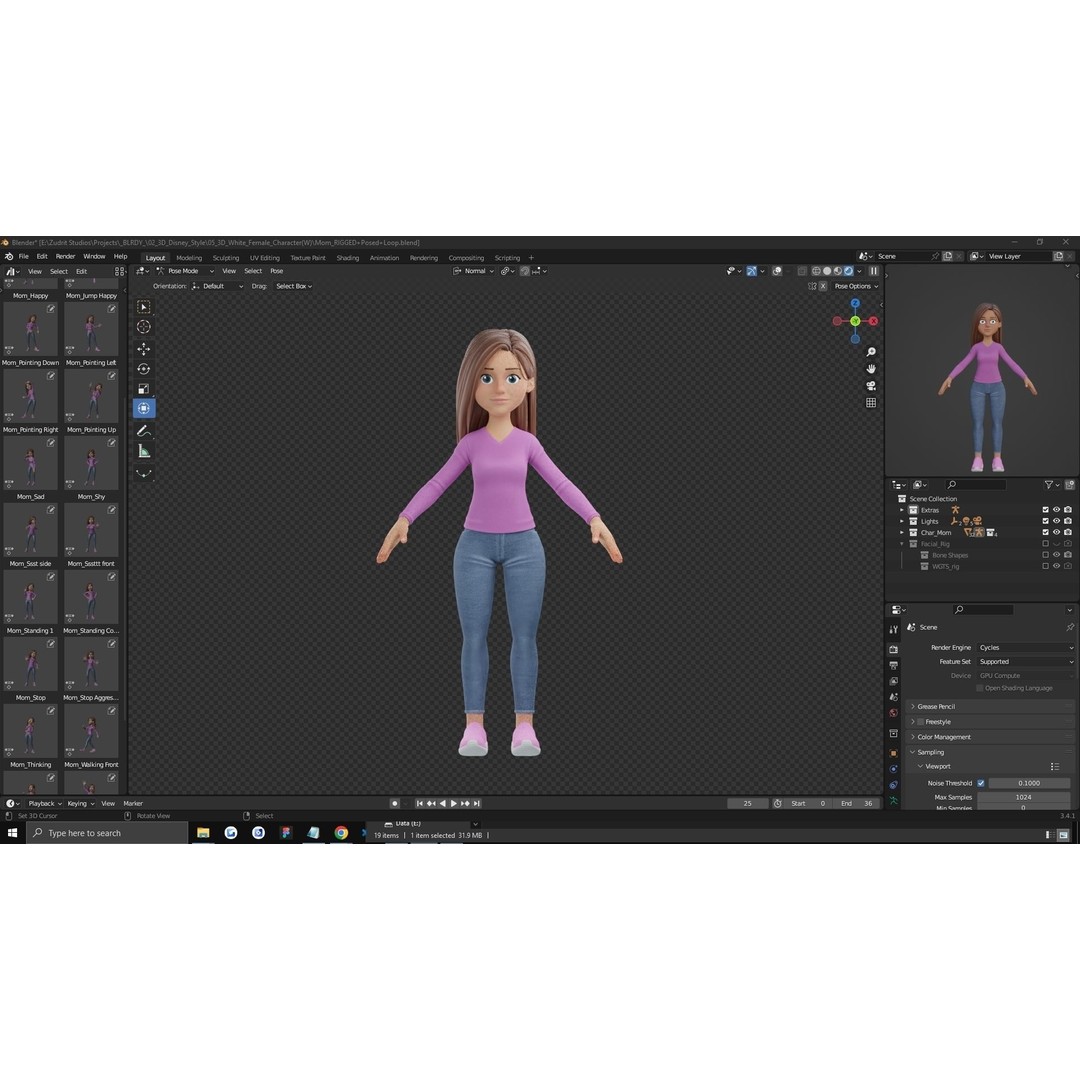This screenshot has width=1080, height=1080.
Task: Click the current frame field showing 25
Action: click(x=747, y=804)
